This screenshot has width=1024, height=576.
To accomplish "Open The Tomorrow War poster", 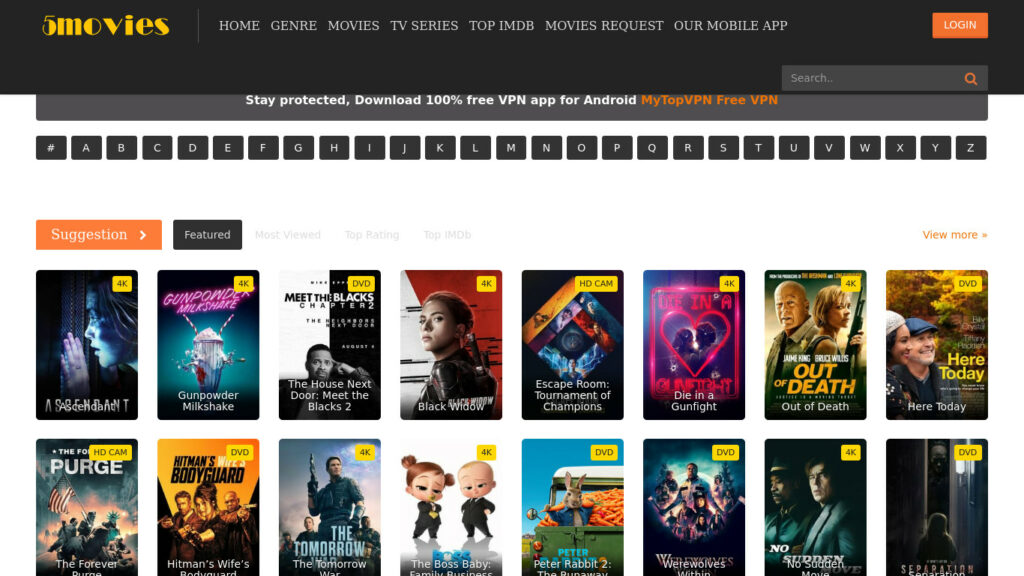I will click(330, 507).
